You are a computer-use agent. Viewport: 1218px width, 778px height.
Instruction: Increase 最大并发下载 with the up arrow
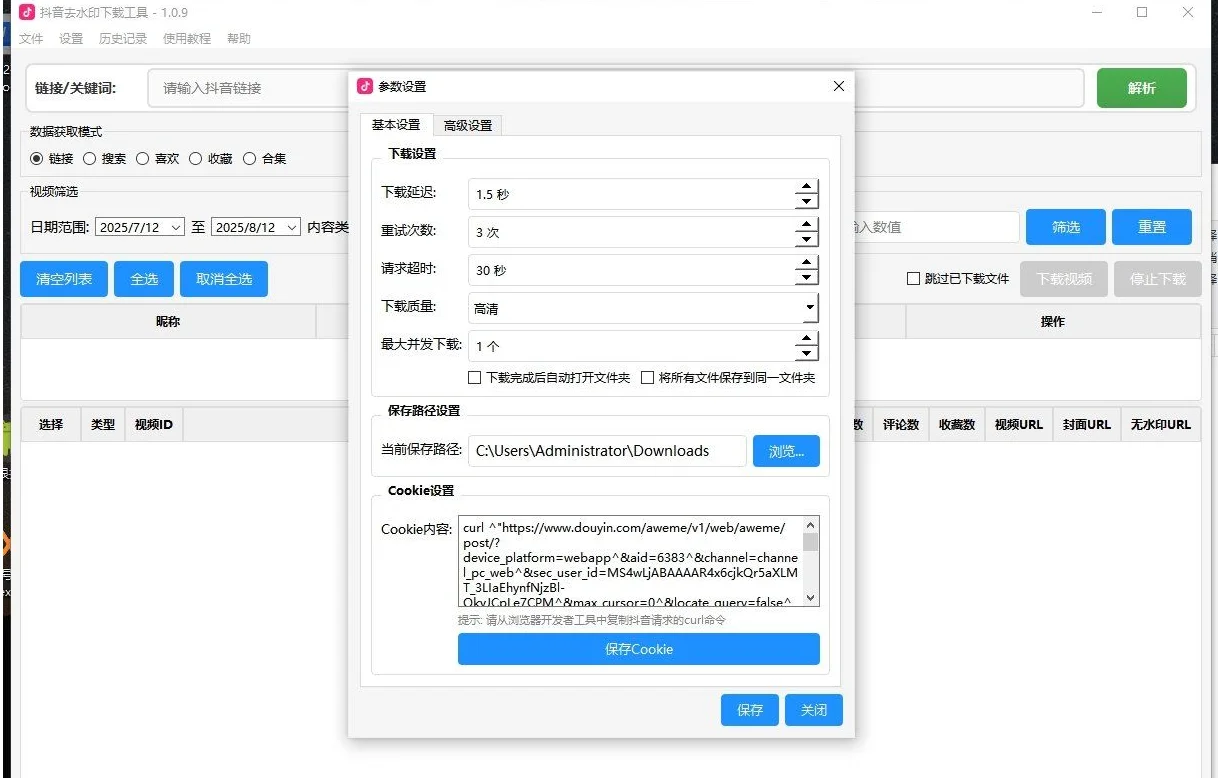pos(806,339)
